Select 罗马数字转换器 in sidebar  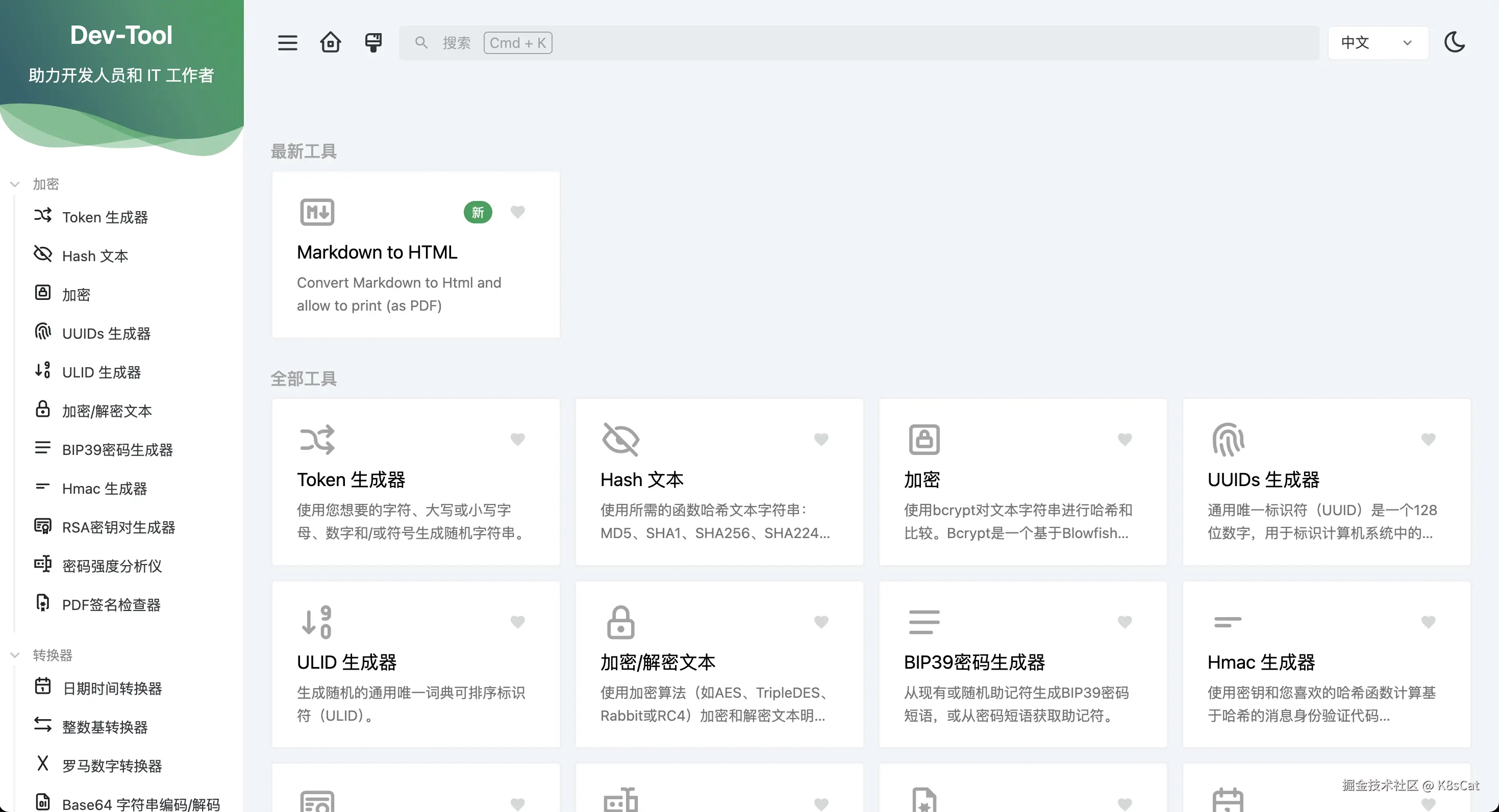point(112,766)
